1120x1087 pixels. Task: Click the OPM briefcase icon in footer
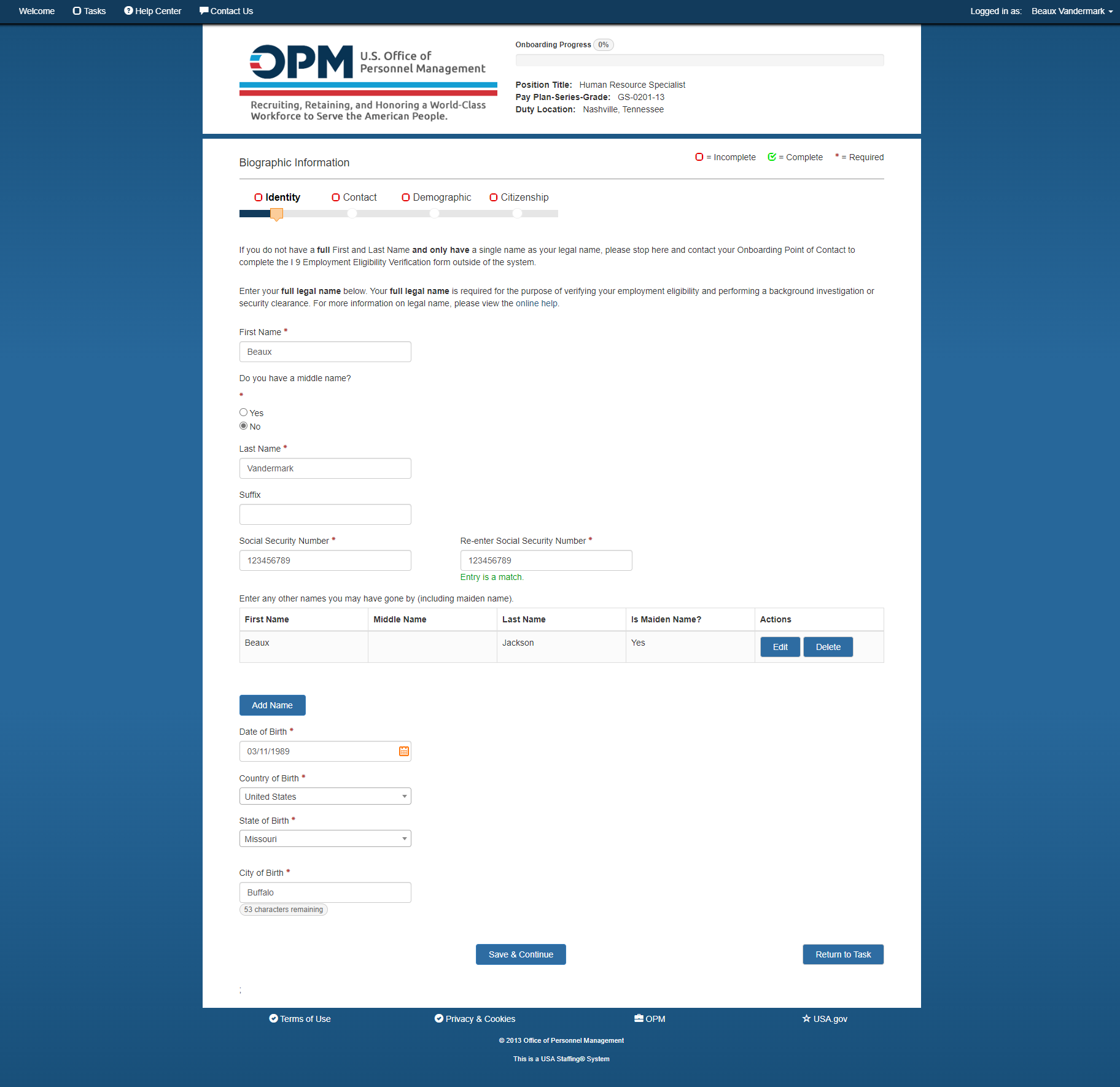click(639, 1018)
